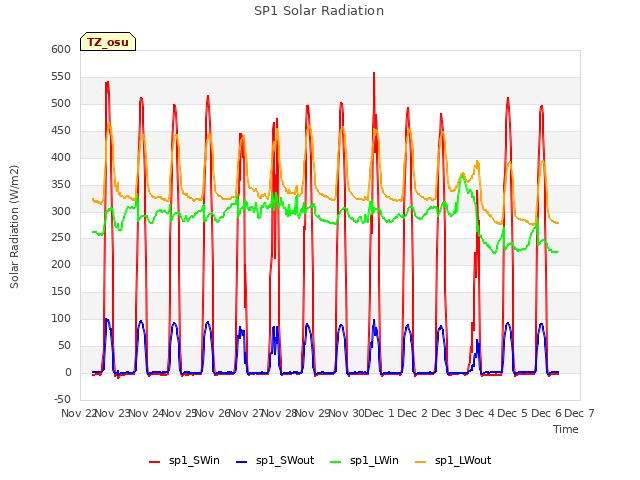Click the 550 y-axis tick label
This screenshot has width=640, height=480.
61,76
